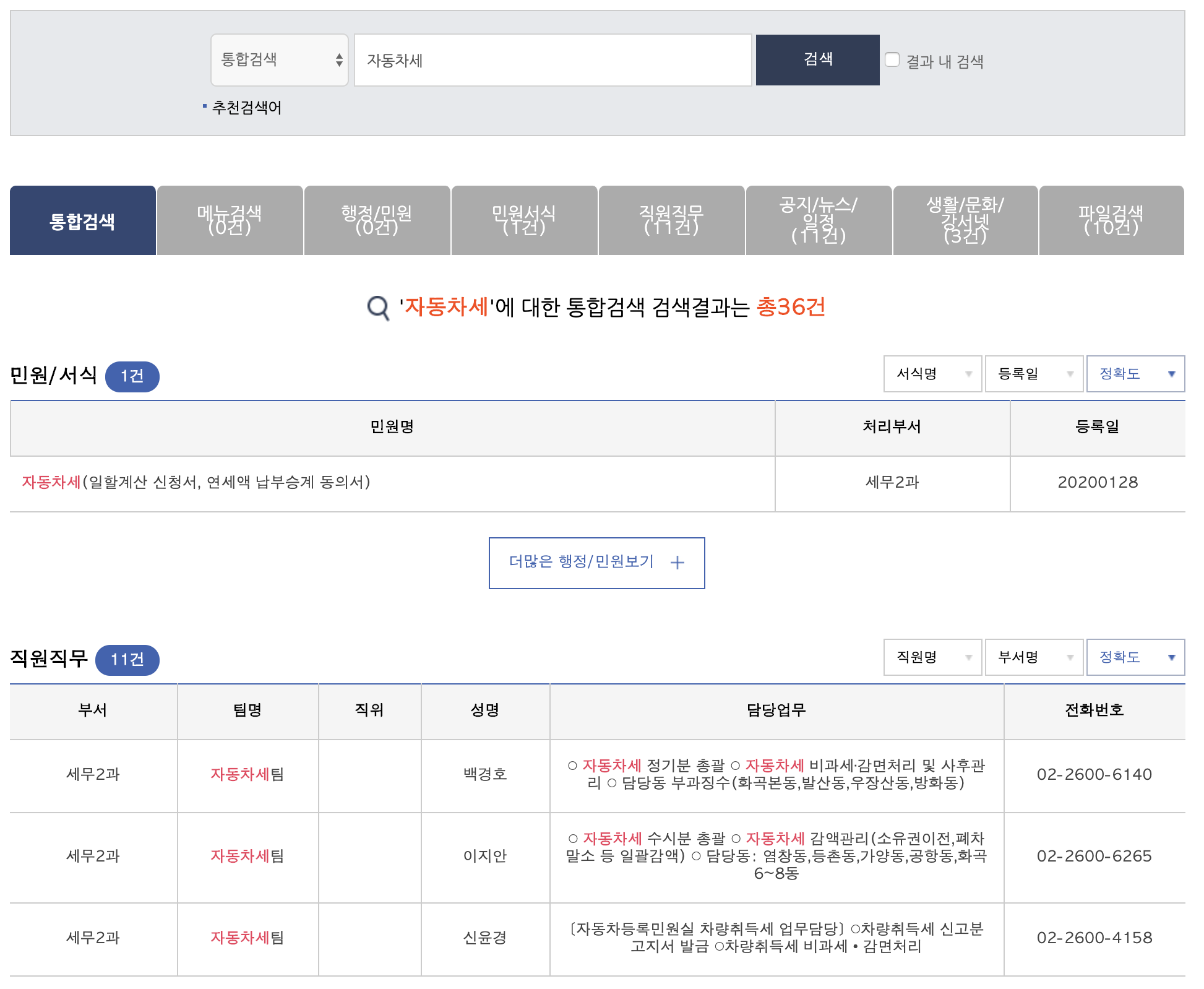Click the 추천검색어 bullet label
Image resolution: width=1204 pixels, height=989 pixels.
point(246,108)
